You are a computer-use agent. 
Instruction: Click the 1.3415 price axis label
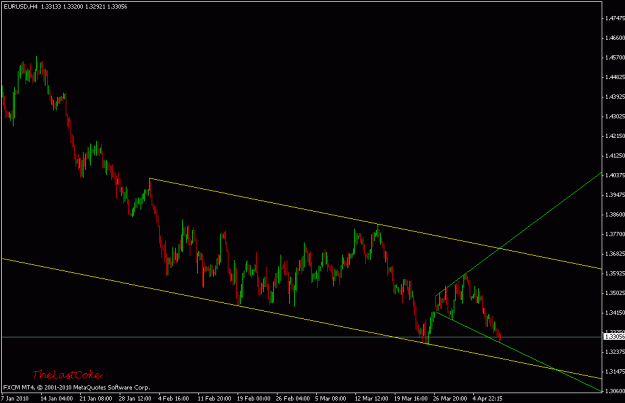(615, 313)
